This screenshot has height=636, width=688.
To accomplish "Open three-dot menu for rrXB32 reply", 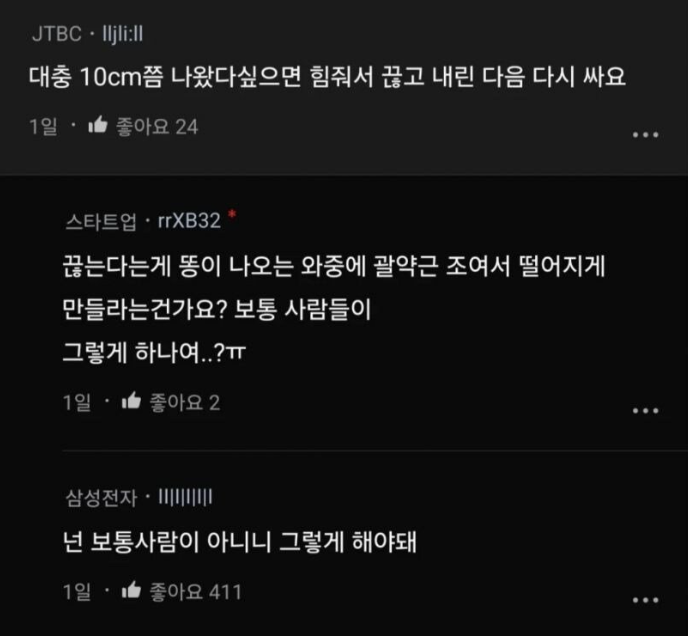I will pyautogui.click(x=645, y=411).
